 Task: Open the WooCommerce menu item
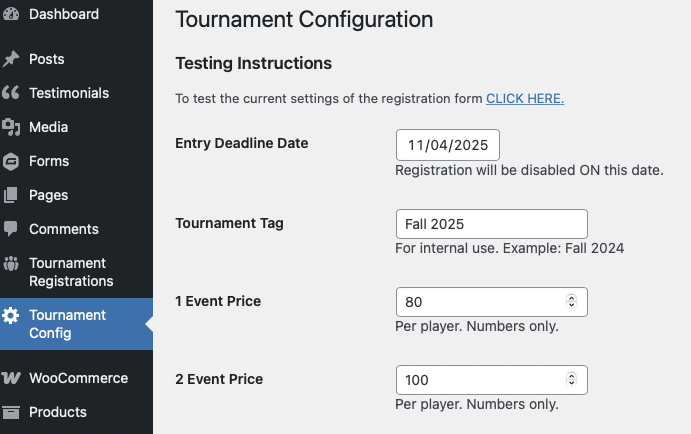[78, 378]
